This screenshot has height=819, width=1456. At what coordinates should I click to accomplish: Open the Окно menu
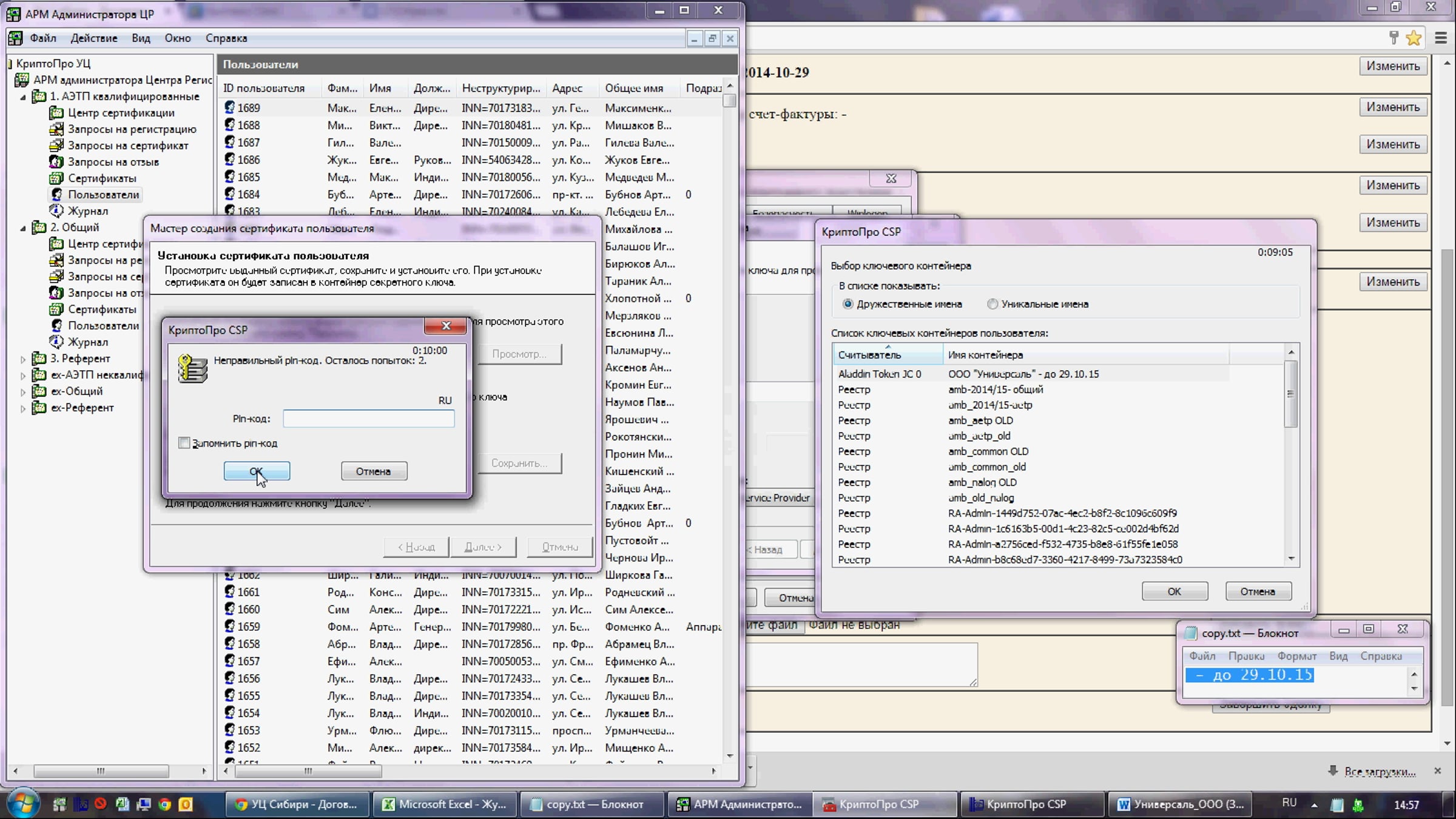click(x=178, y=38)
